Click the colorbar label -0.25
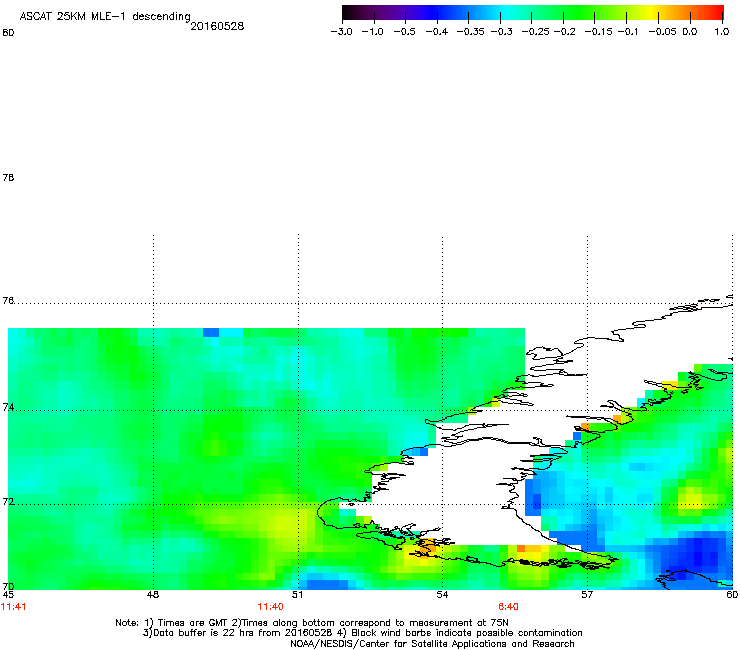Viewport: 740px width, 650px height. [535, 32]
